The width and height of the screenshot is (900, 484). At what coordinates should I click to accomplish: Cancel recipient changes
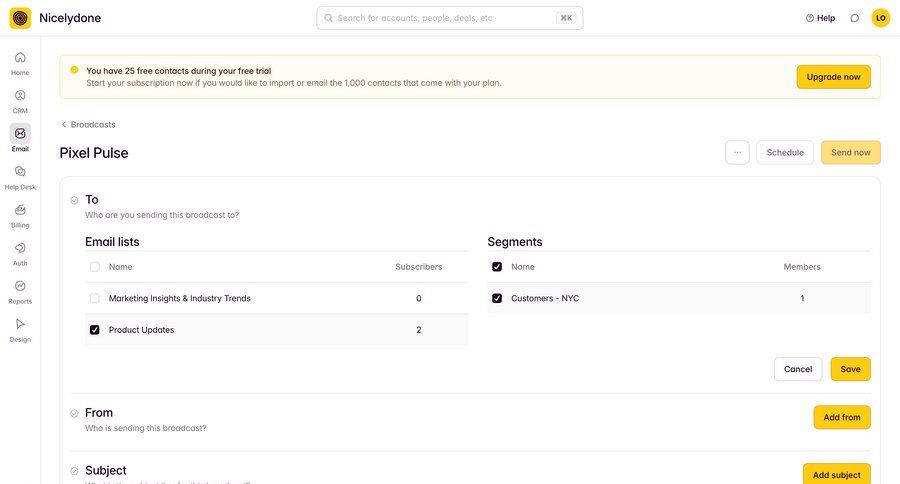798,369
